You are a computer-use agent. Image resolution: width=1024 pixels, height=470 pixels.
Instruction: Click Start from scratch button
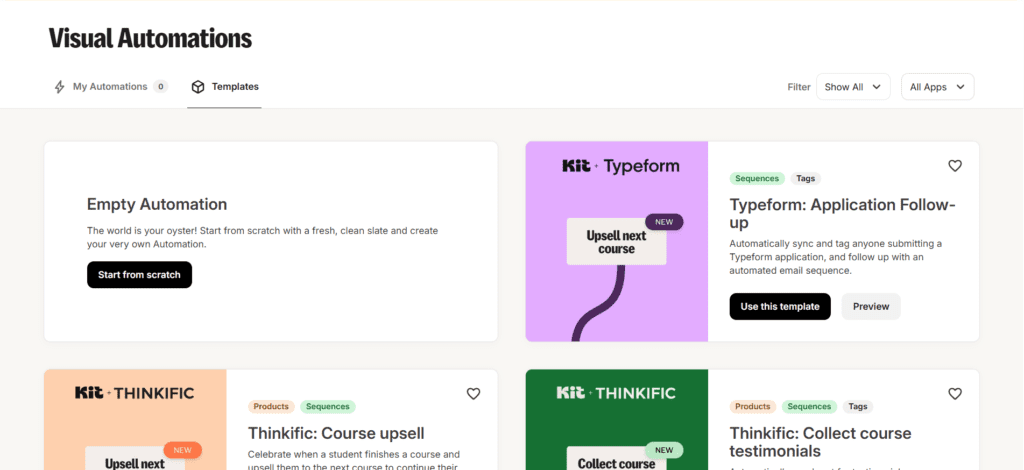pos(139,275)
